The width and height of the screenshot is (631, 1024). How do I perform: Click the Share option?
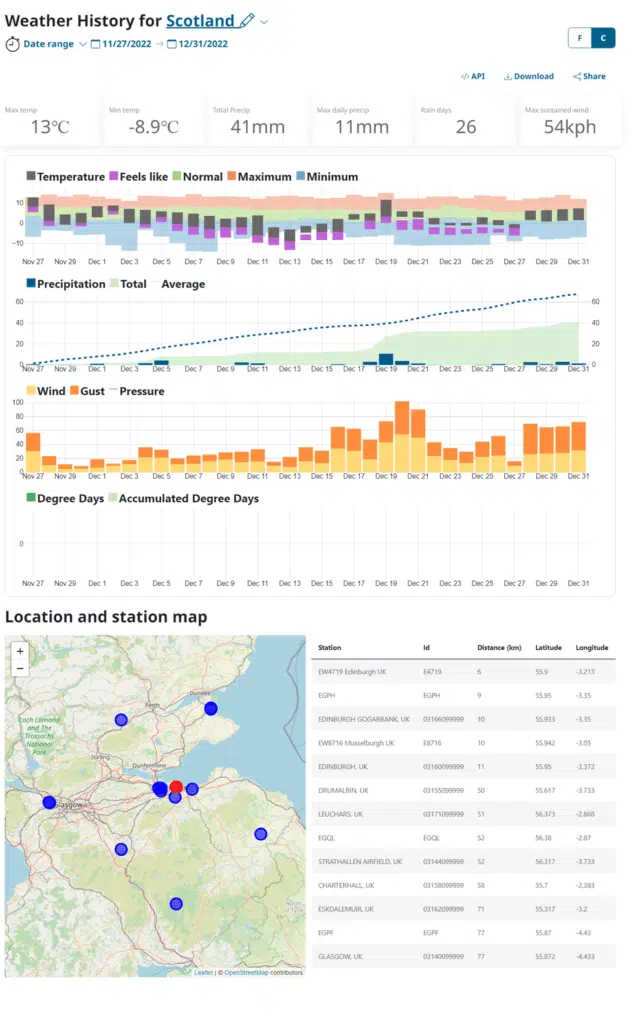pyautogui.click(x=589, y=76)
